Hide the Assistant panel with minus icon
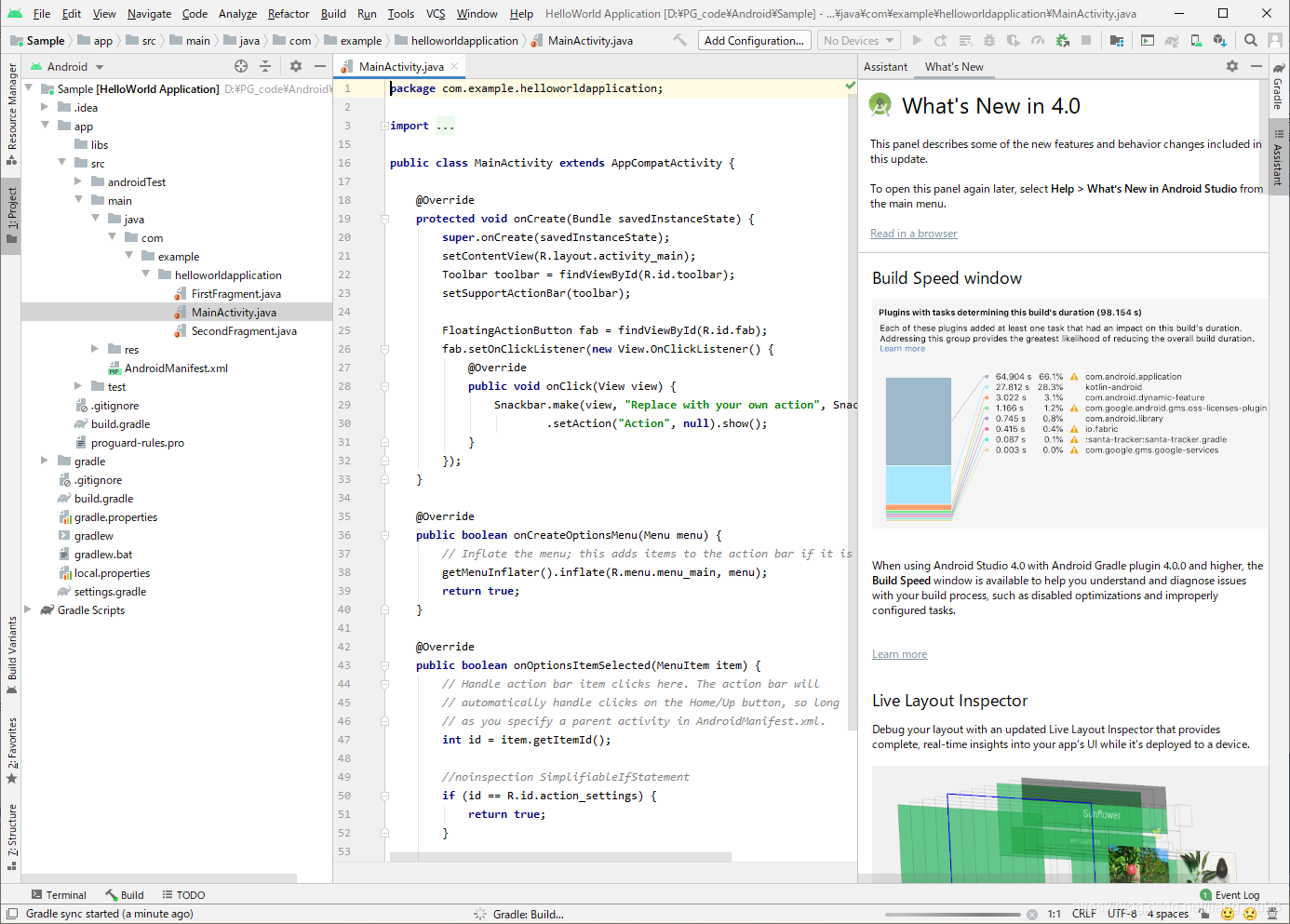Image resolution: width=1290 pixels, height=924 pixels. click(1256, 66)
